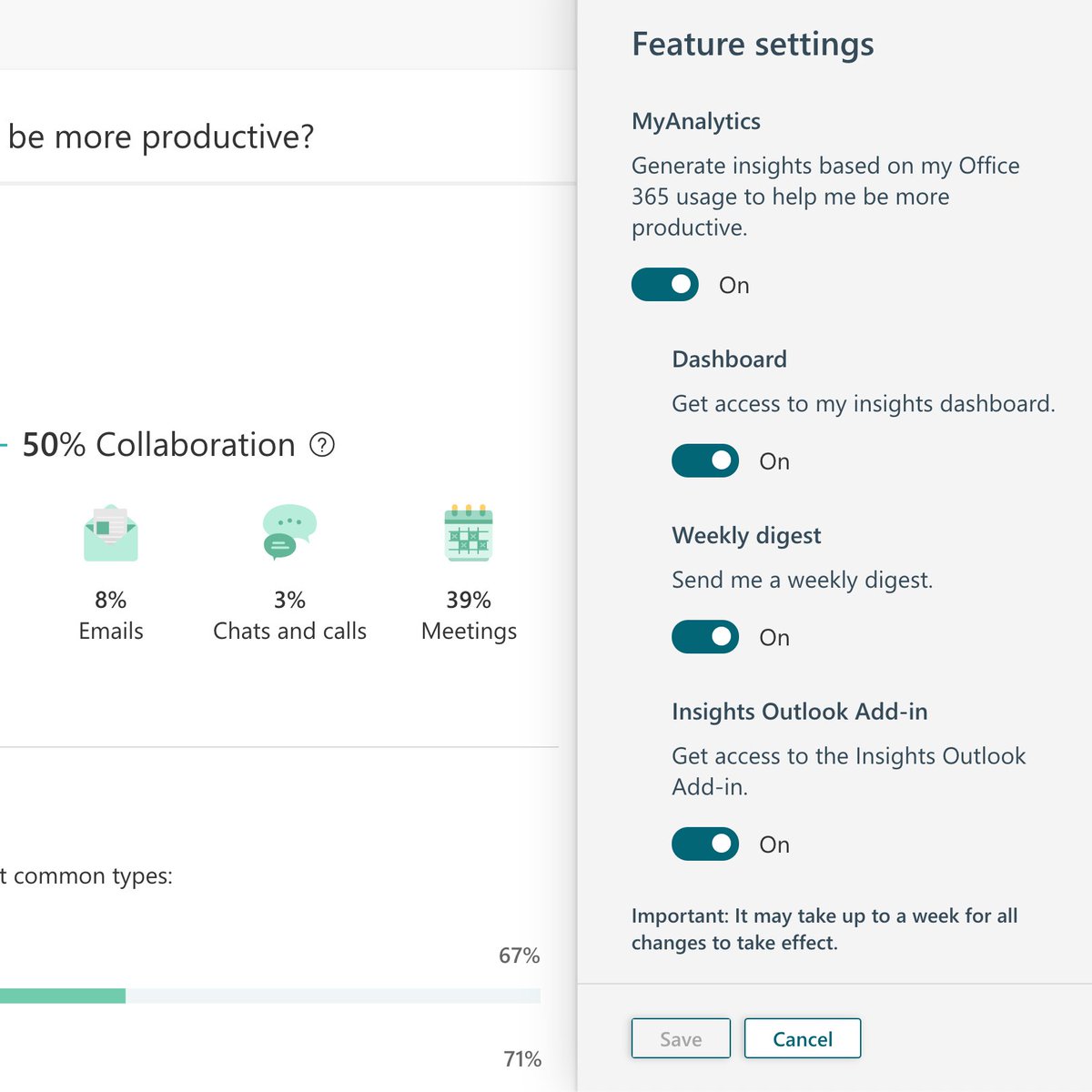Turn off the MyAnalytics toggle
The width and height of the screenshot is (1092, 1092).
(x=665, y=285)
